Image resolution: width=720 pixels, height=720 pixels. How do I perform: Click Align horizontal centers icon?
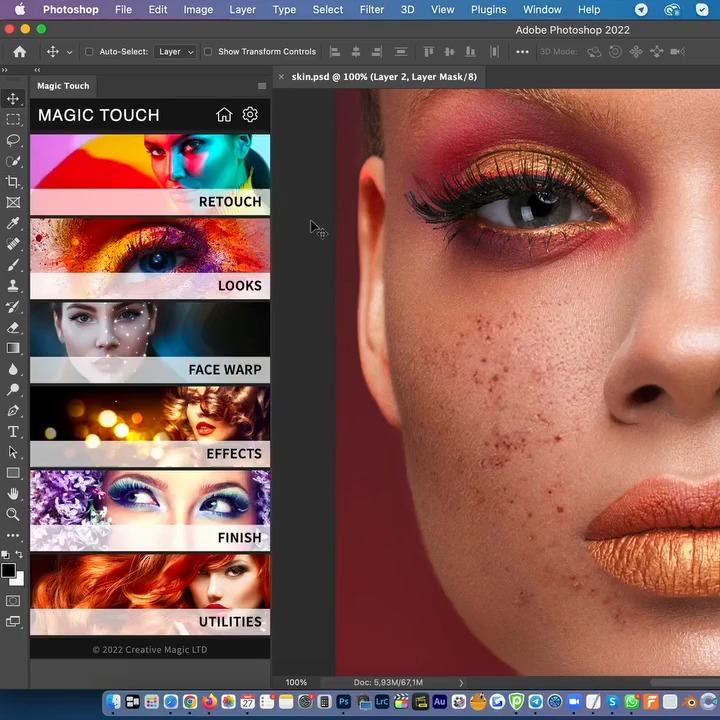click(356, 52)
